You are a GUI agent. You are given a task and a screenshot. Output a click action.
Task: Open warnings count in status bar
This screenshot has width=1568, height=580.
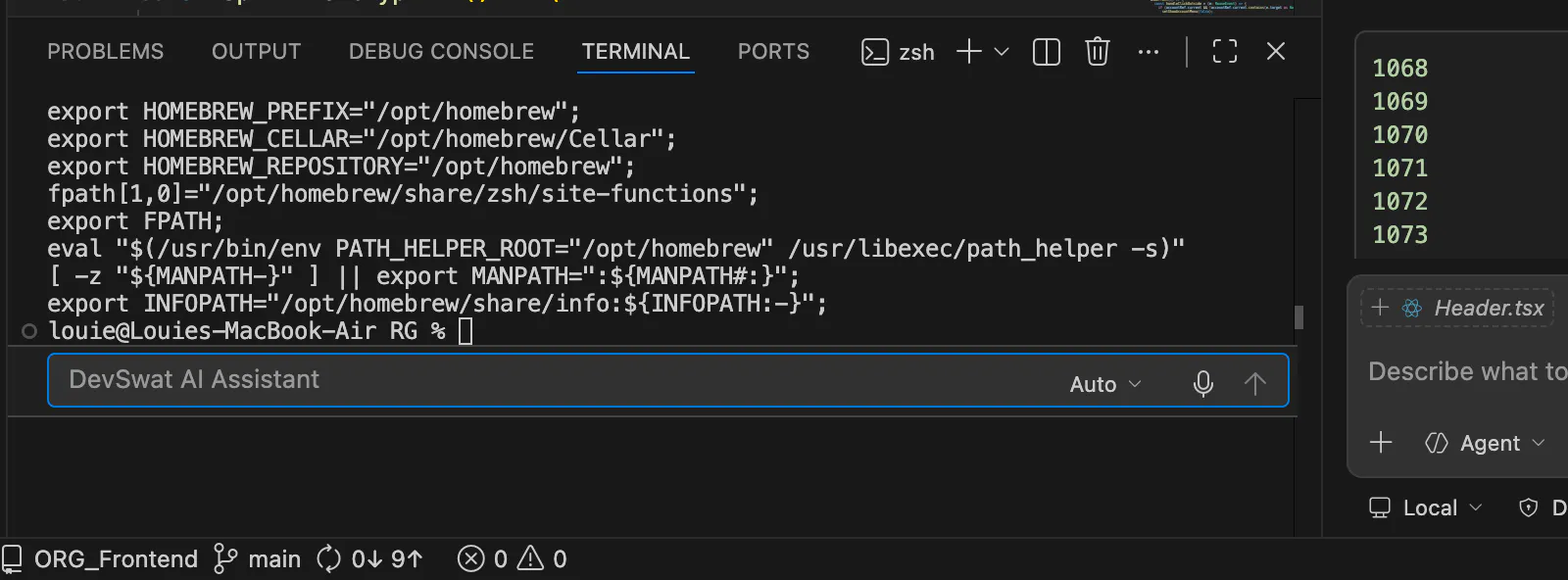(x=543, y=559)
